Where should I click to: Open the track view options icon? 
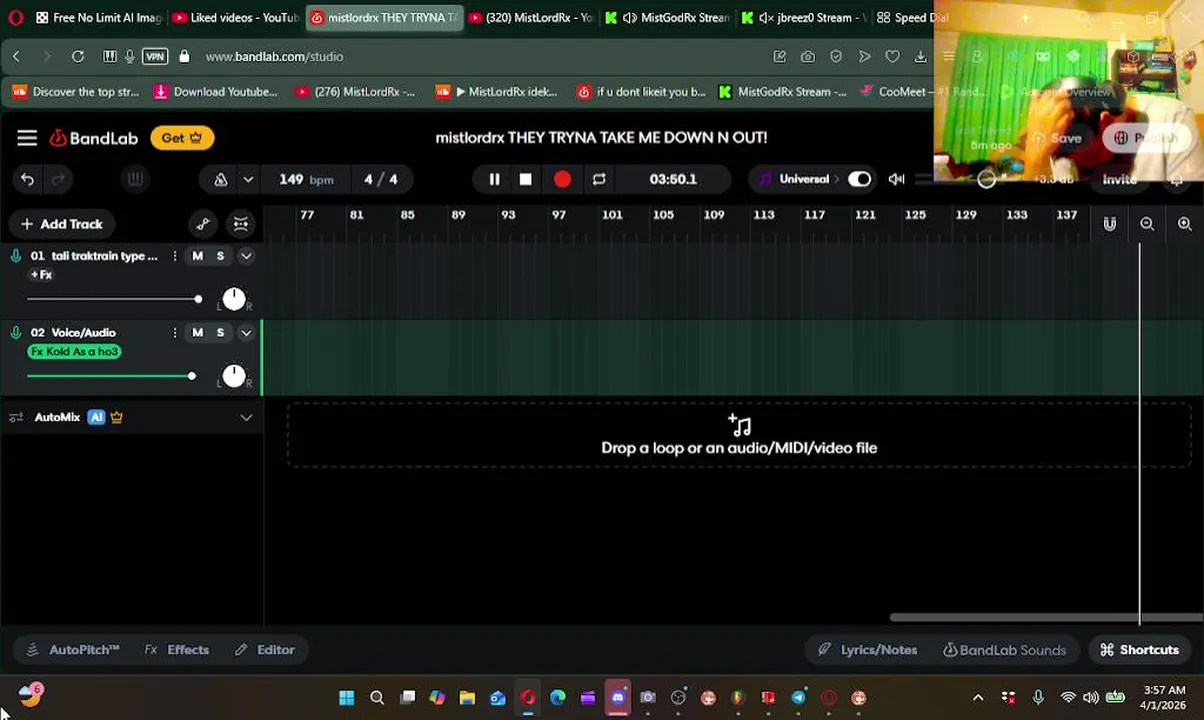click(241, 224)
